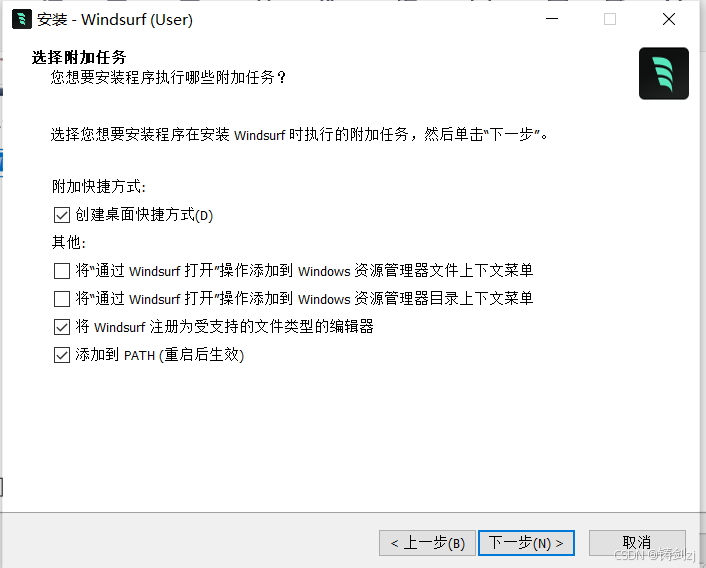Uncheck the 创建桌面快捷方式 checkbox
Viewport: 706px width, 568px height.
point(62,215)
